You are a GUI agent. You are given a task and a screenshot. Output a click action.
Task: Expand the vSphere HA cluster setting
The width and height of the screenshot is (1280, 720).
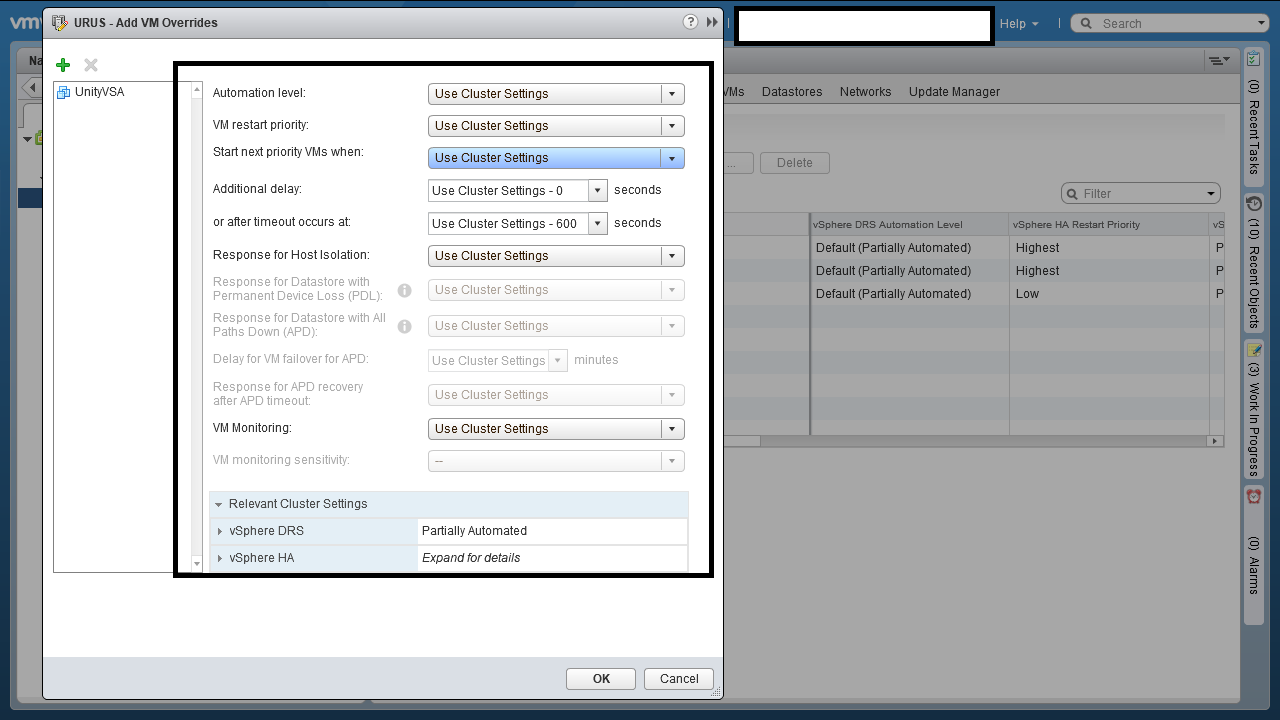(220, 558)
